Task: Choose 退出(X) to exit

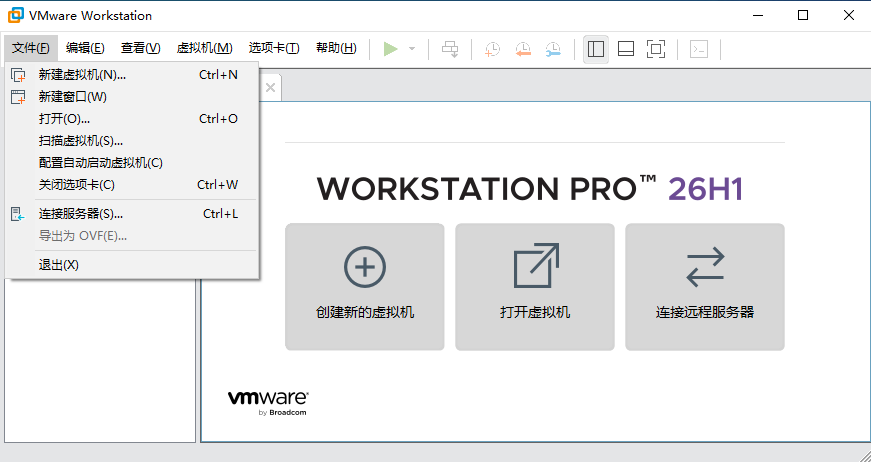Action: pyautogui.click(x=132, y=265)
